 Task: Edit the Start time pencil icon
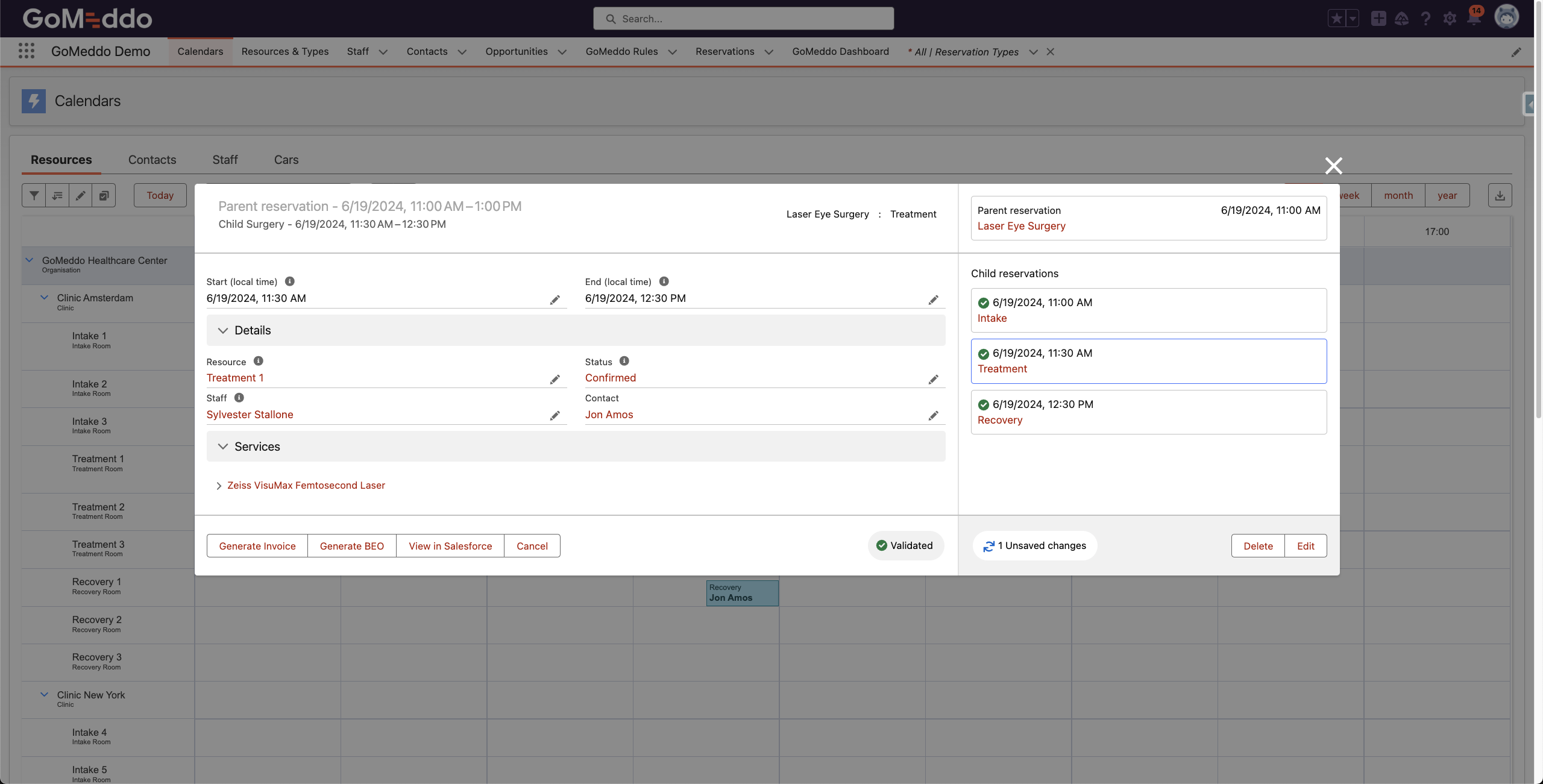[555, 300]
